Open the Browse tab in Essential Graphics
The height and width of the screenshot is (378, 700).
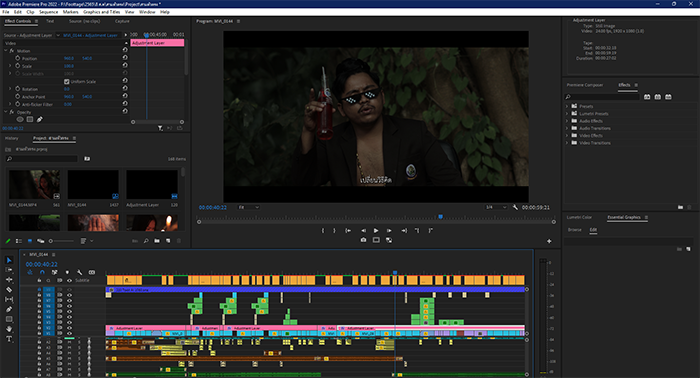(x=575, y=230)
